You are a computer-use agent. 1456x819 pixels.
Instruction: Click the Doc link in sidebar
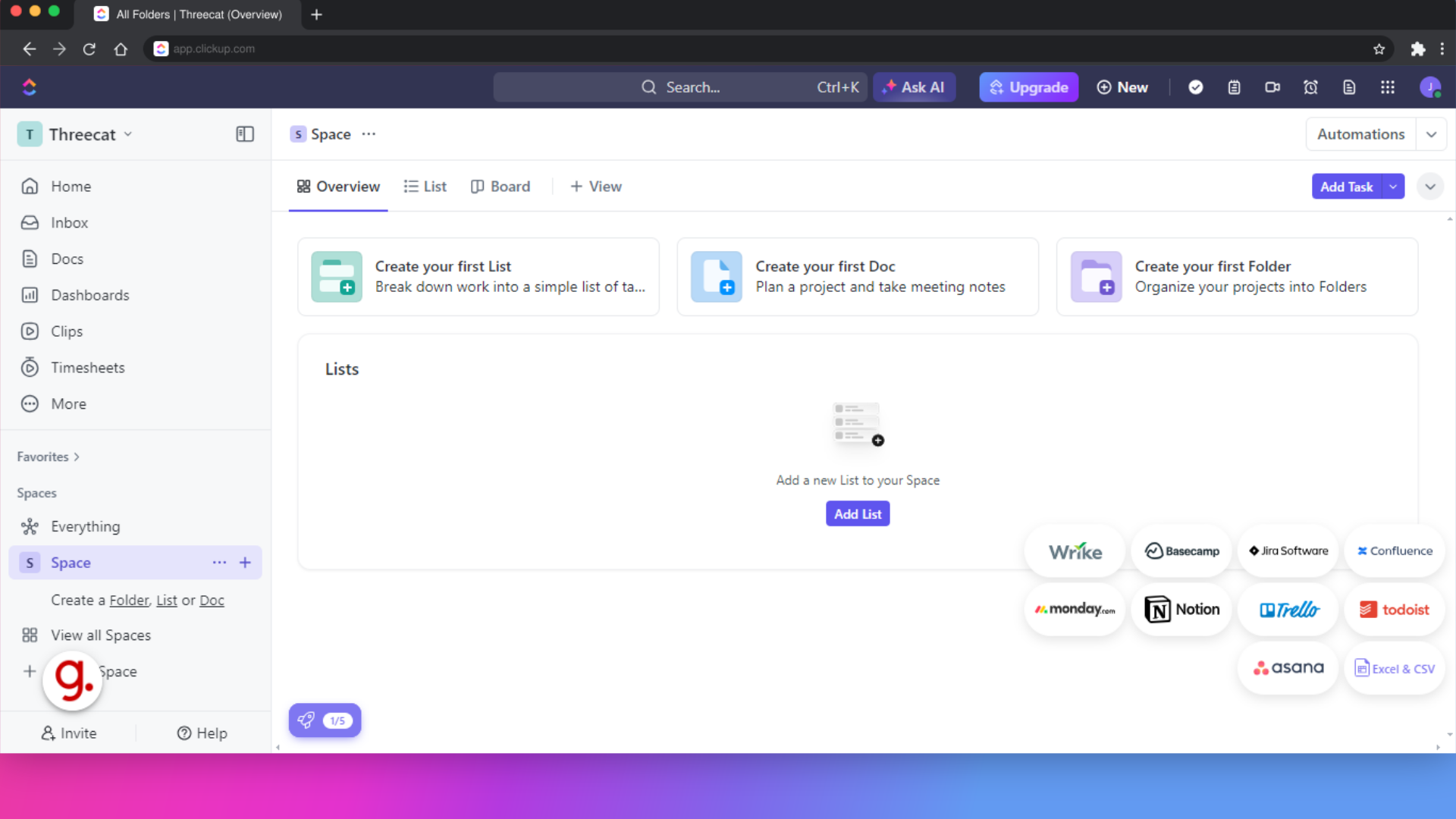coord(212,601)
